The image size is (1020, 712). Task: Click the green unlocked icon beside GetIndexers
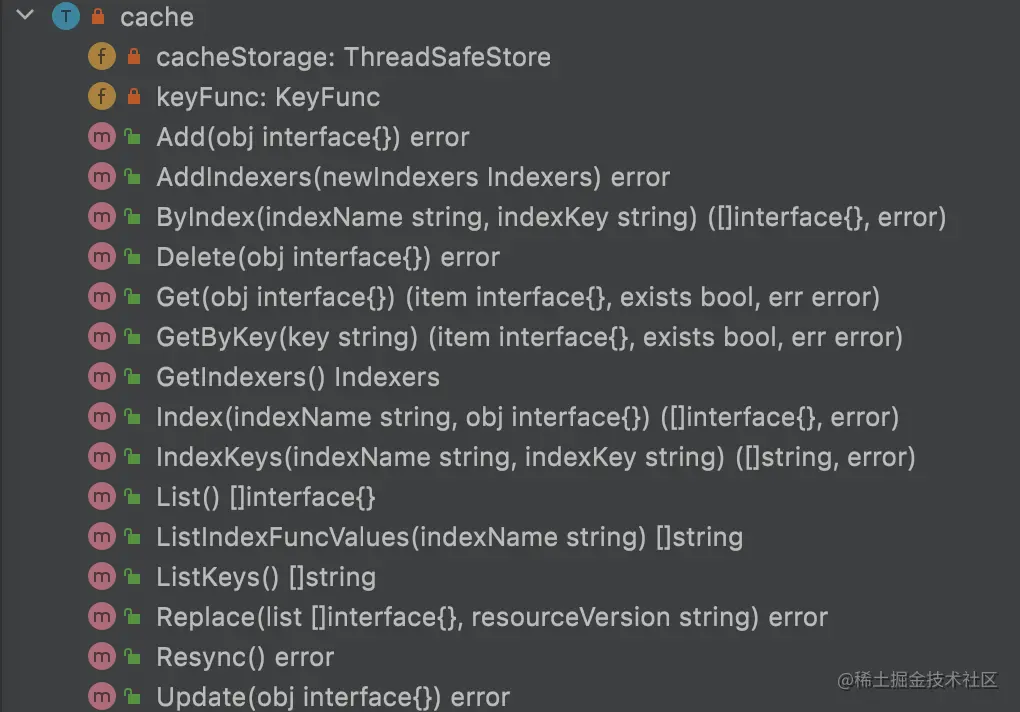133,377
